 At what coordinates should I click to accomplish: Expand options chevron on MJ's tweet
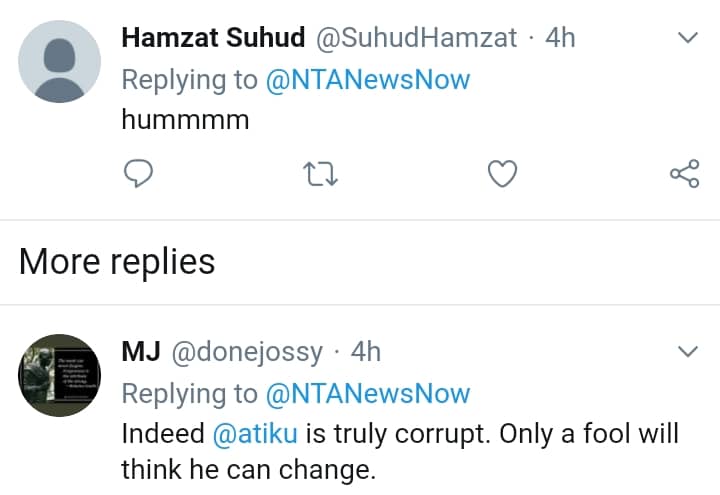click(x=687, y=351)
